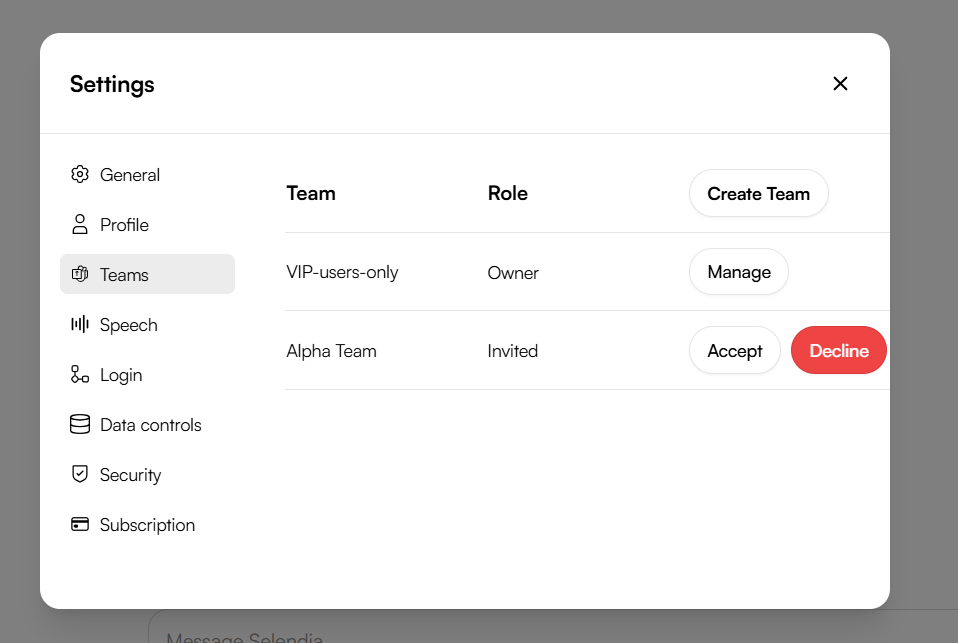The height and width of the screenshot is (643, 958).
Task: Click the Data controls database icon
Action: 80,424
